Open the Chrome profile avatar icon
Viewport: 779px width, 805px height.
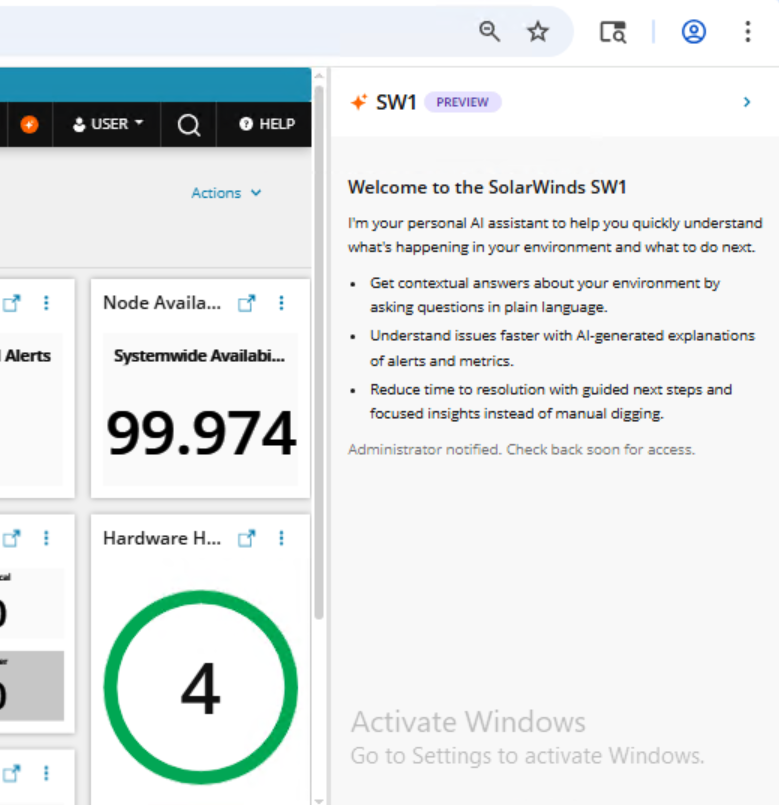693,32
